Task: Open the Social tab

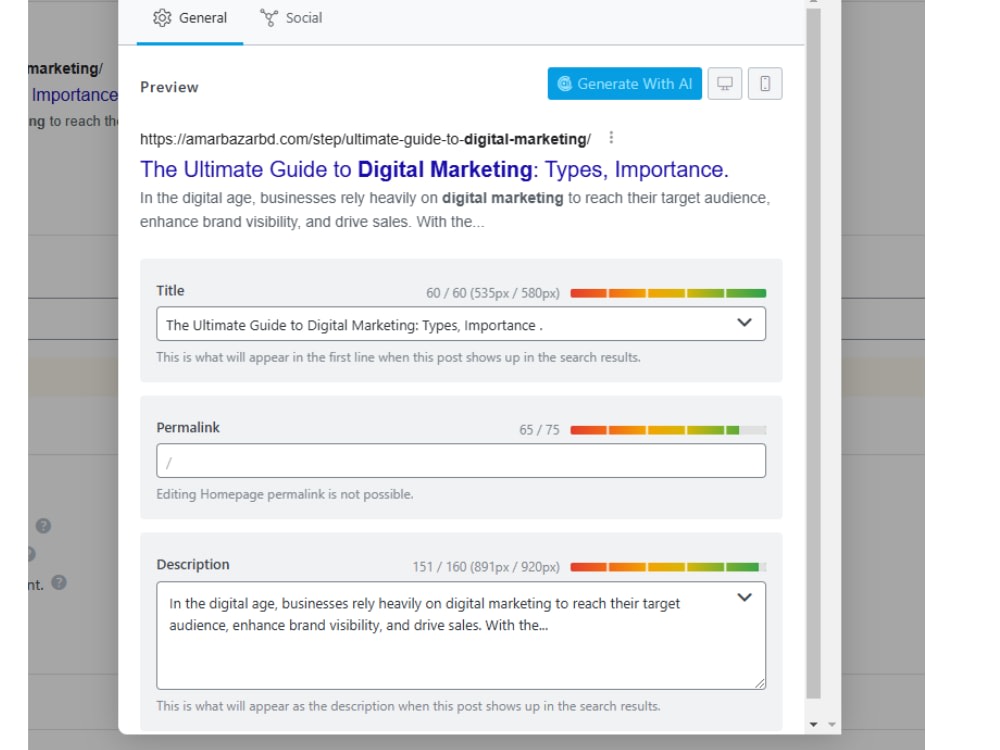Action: tap(291, 18)
